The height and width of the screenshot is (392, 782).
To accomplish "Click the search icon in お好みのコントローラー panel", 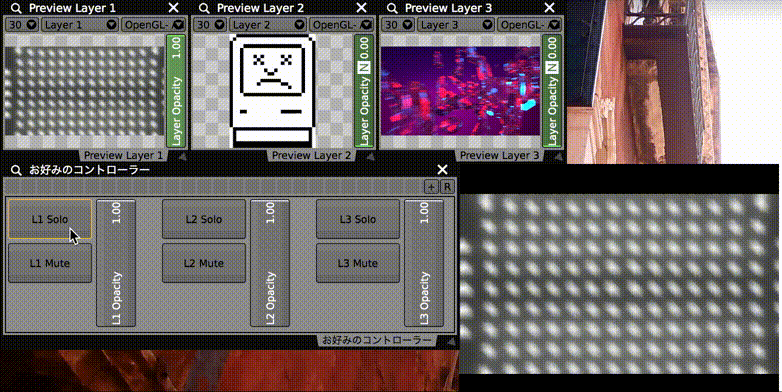I will coord(16,170).
